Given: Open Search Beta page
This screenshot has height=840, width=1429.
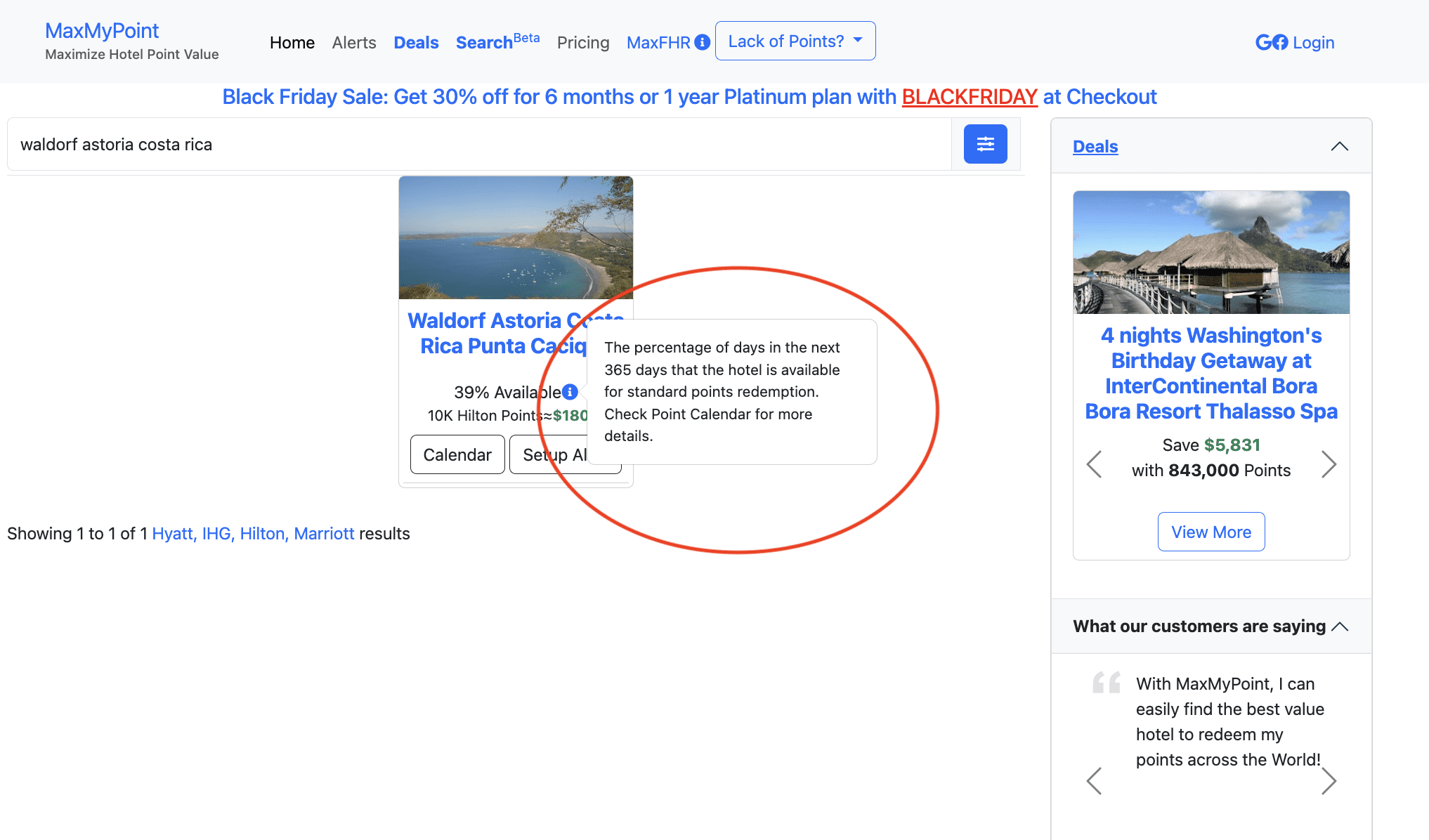Looking at the screenshot, I should [497, 41].
